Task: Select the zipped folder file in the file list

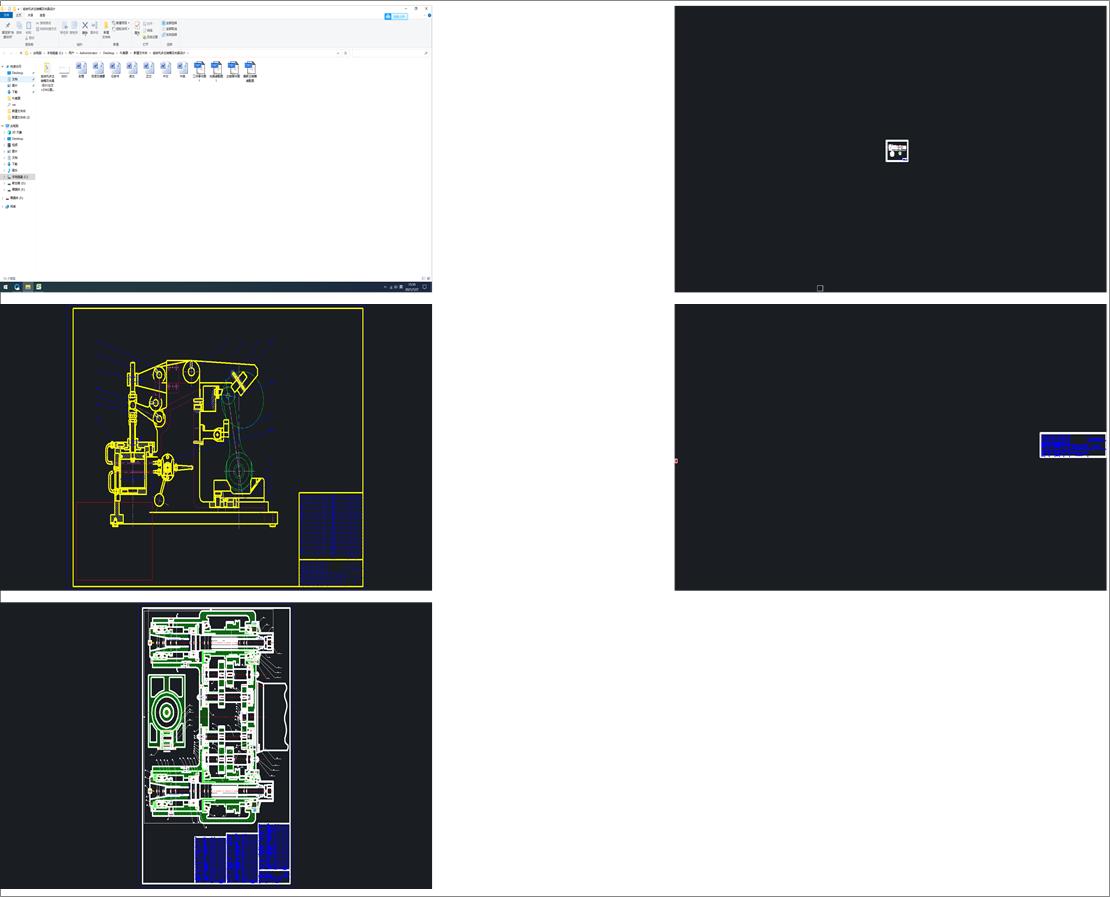Action: pos(47,76)
